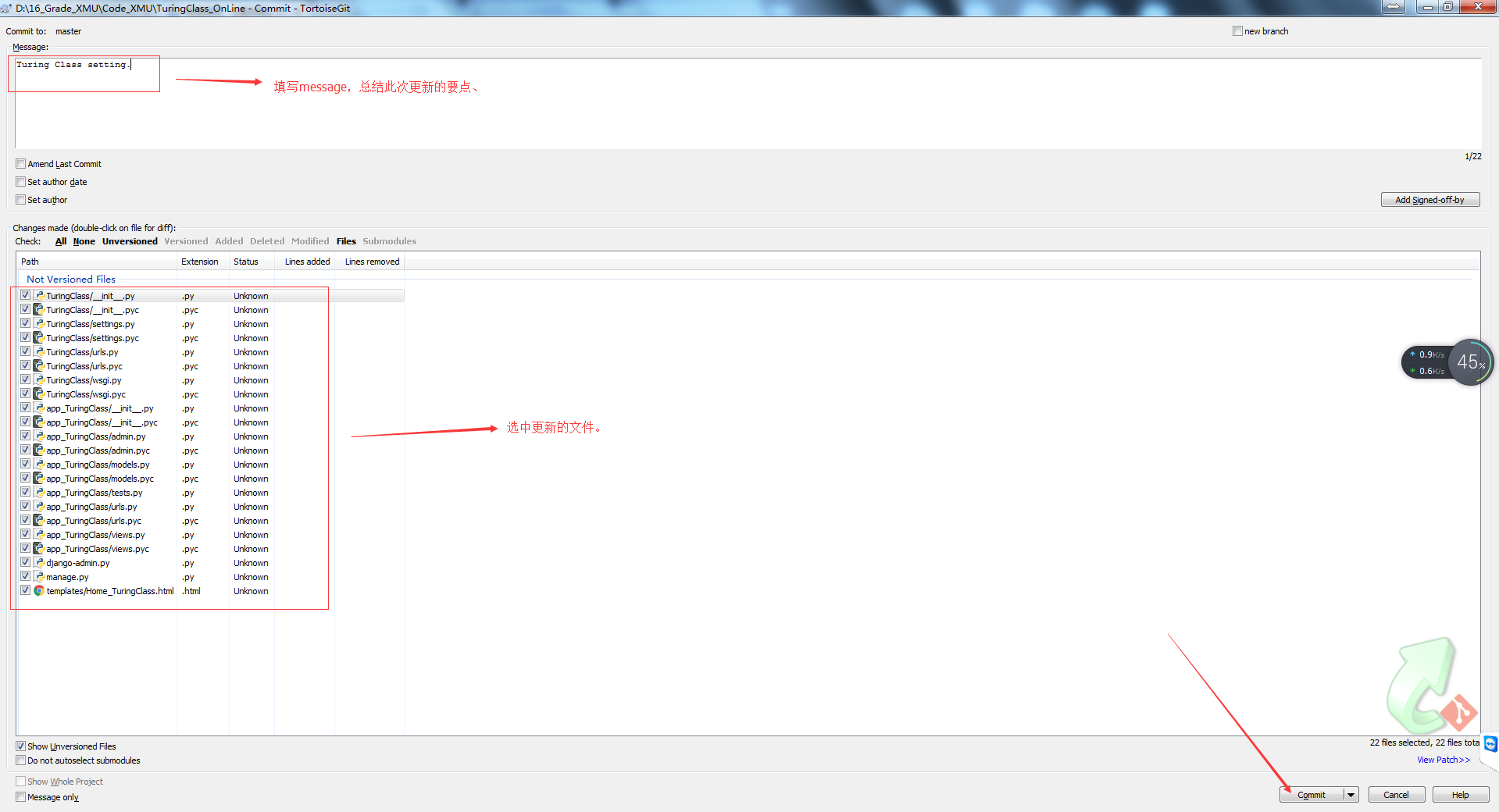Click Add Signed-off-by button
The height and width of the screenshot is (812, 1499).
[x=1430, y=200]
